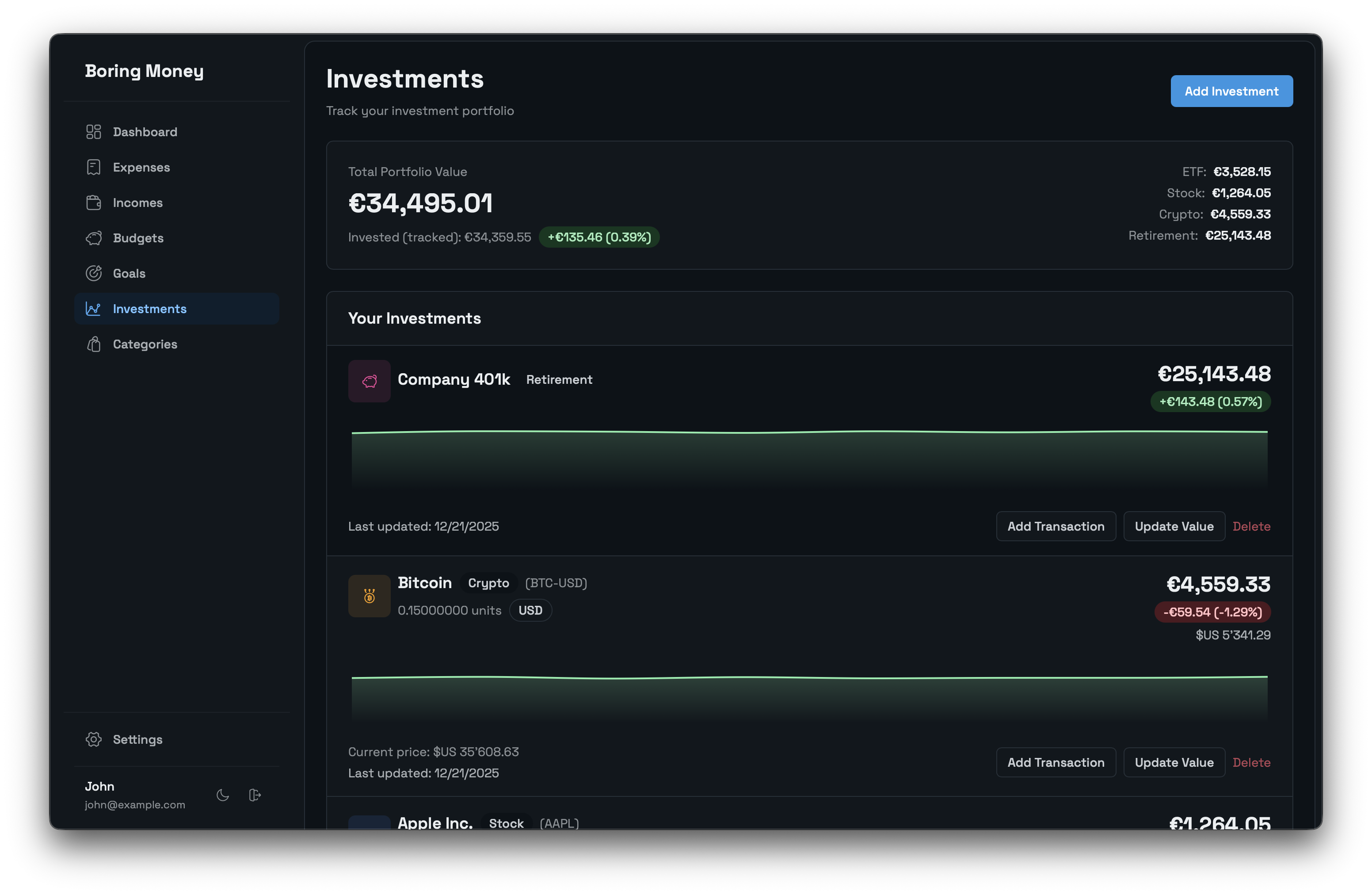Go to Expenses in the sidebar
The height and width of the screenshot is (895, 1372).
(176, 167)
